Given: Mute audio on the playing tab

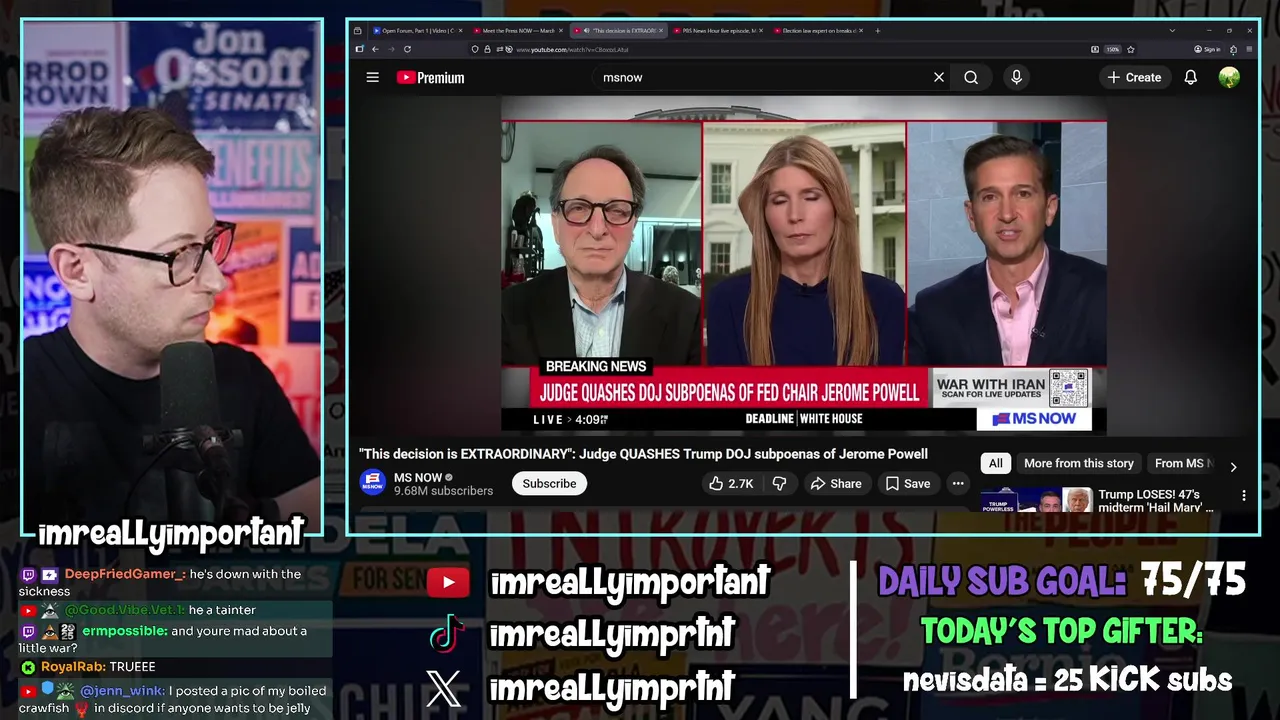Looking at the screenshot, I should tap(586, 31).
